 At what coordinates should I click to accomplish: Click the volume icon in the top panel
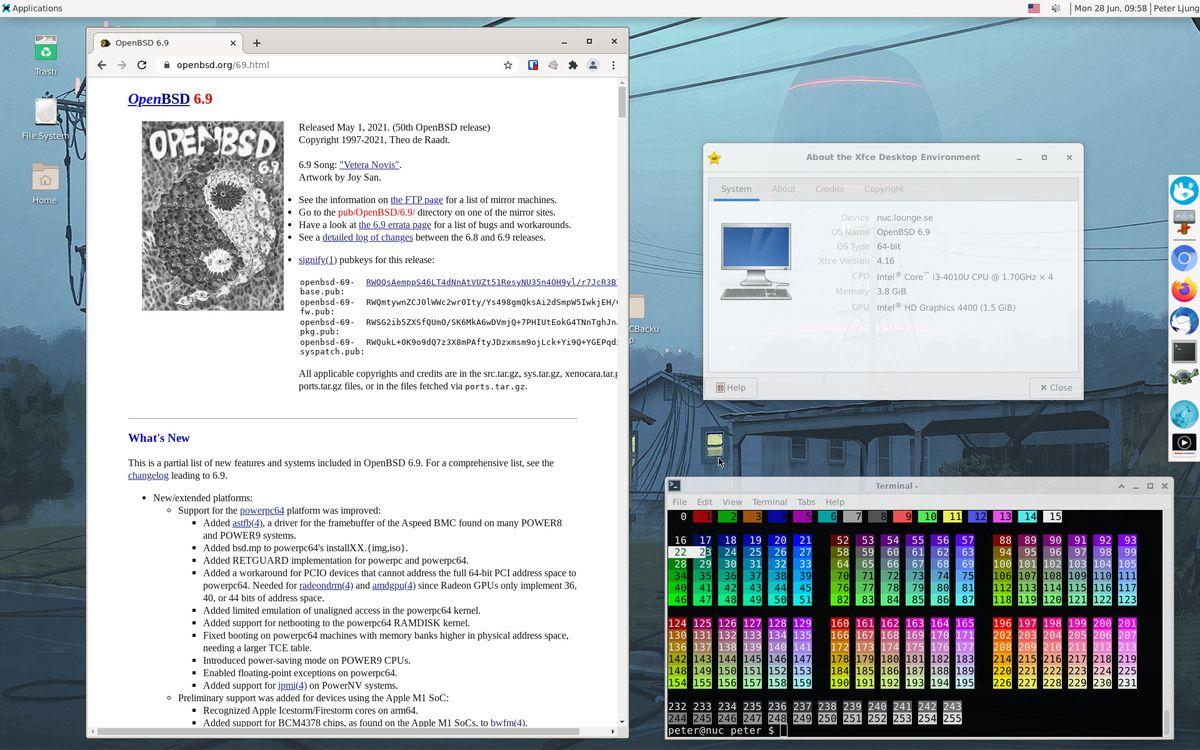click(1056, 8)
